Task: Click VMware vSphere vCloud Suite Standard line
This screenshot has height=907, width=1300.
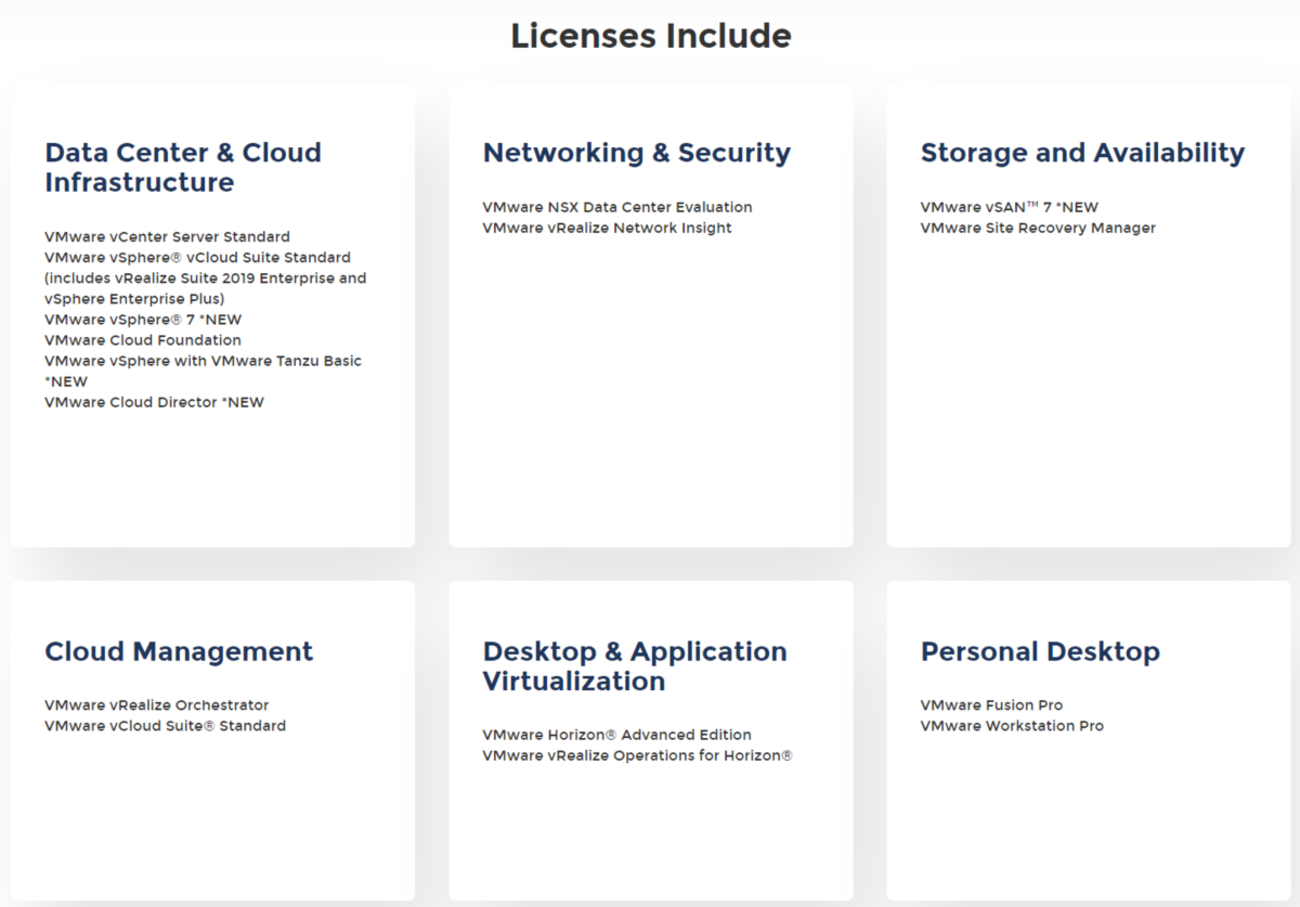Action: [x=197, y=258]
